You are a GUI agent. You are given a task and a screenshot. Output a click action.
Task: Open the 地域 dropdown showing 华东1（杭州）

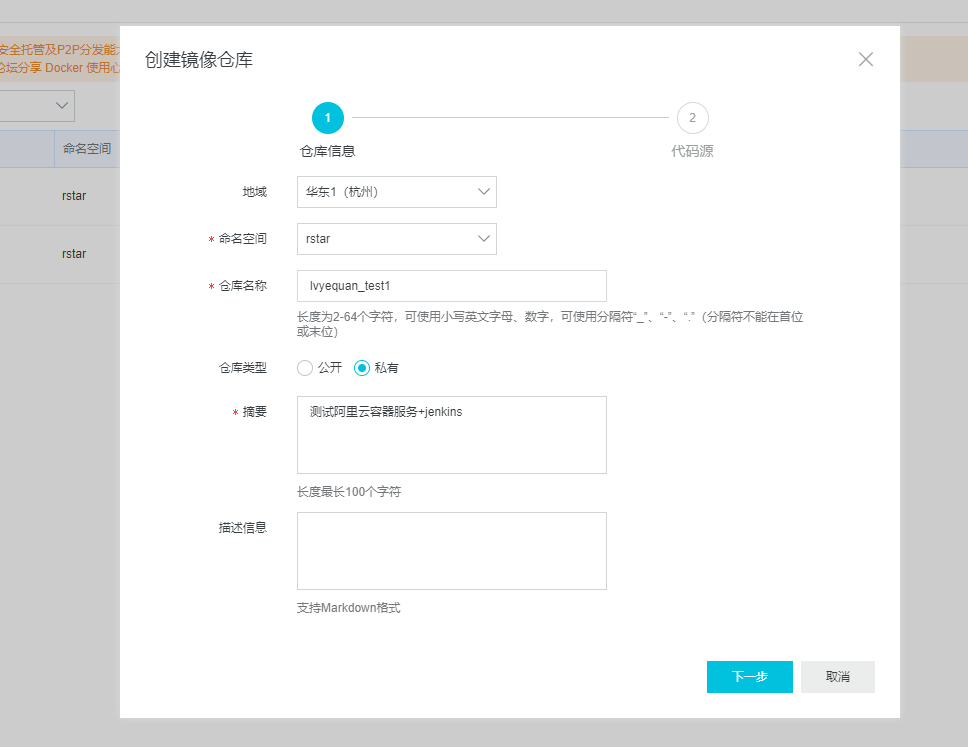tap(396, 191)
